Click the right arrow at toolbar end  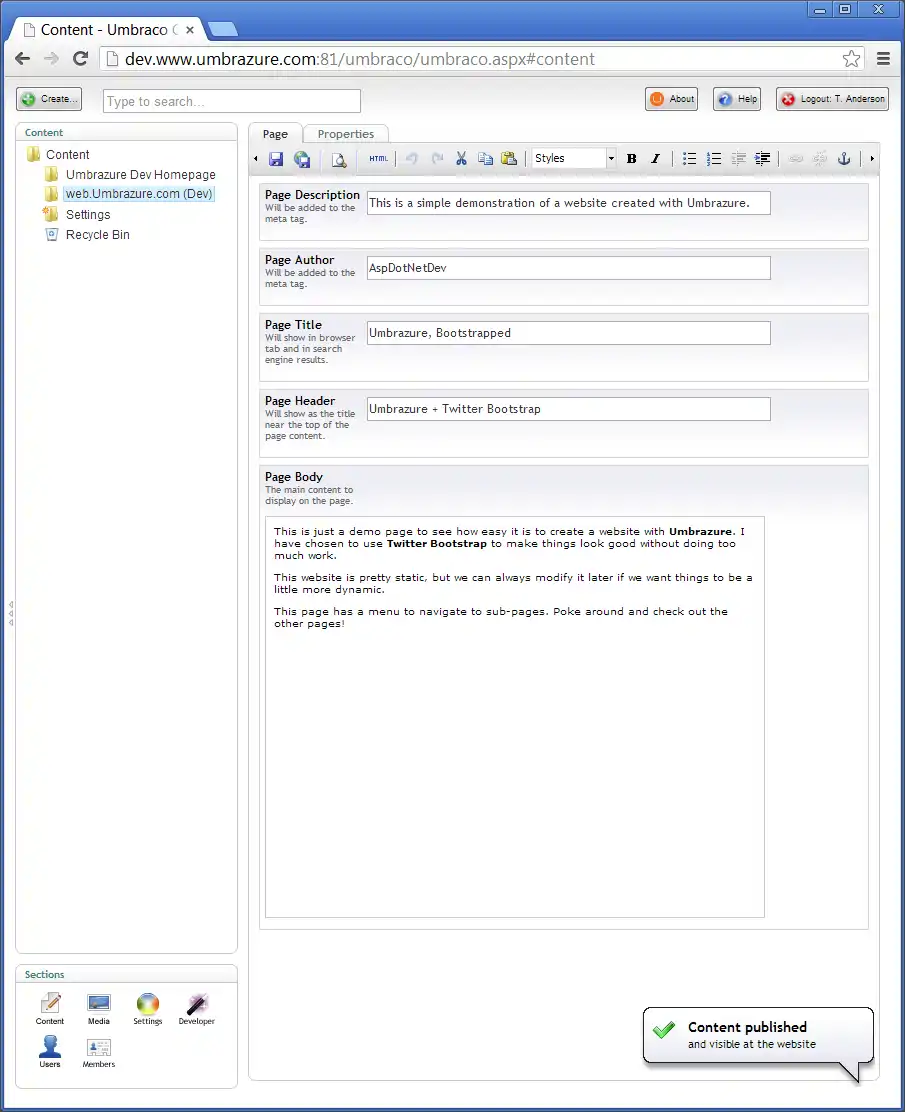click(x=872, y=159)
